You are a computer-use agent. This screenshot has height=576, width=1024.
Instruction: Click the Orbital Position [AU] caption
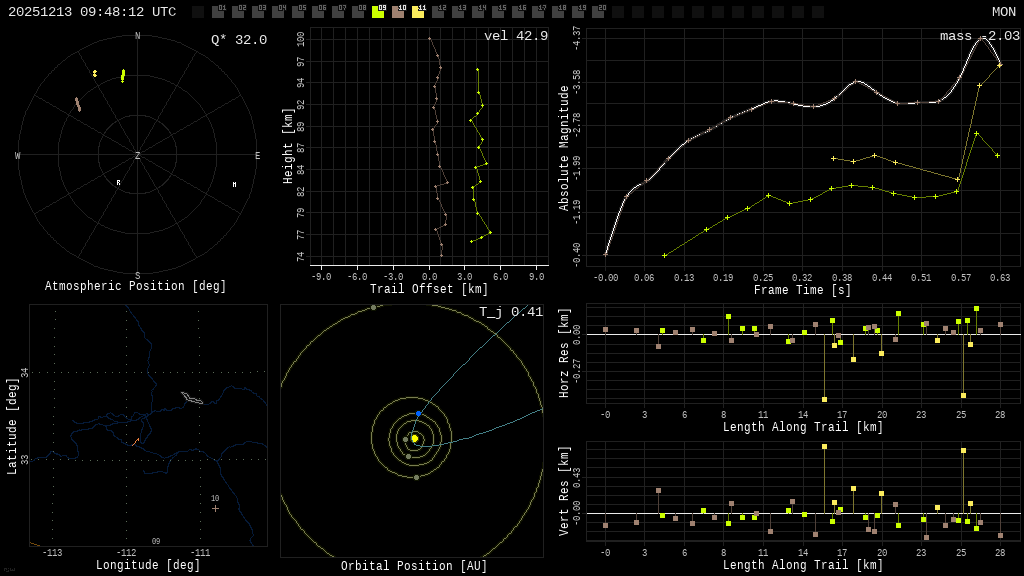click(x=414, y=566)
